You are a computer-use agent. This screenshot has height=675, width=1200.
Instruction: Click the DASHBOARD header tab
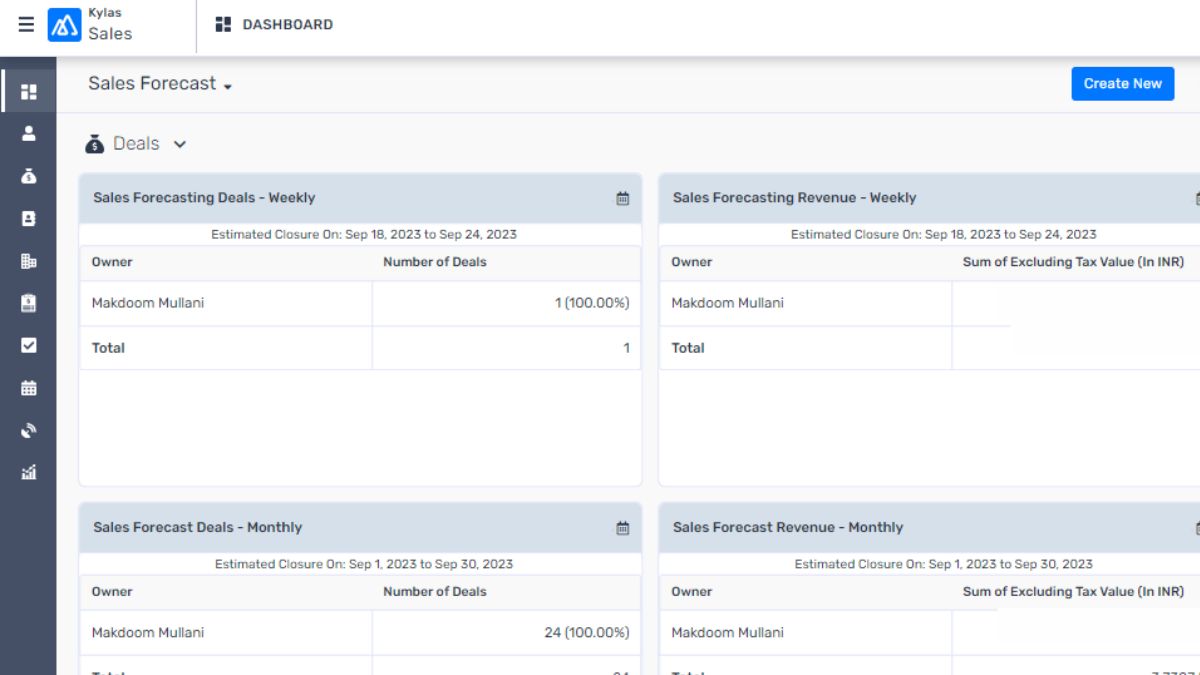[x=275, y=25]
